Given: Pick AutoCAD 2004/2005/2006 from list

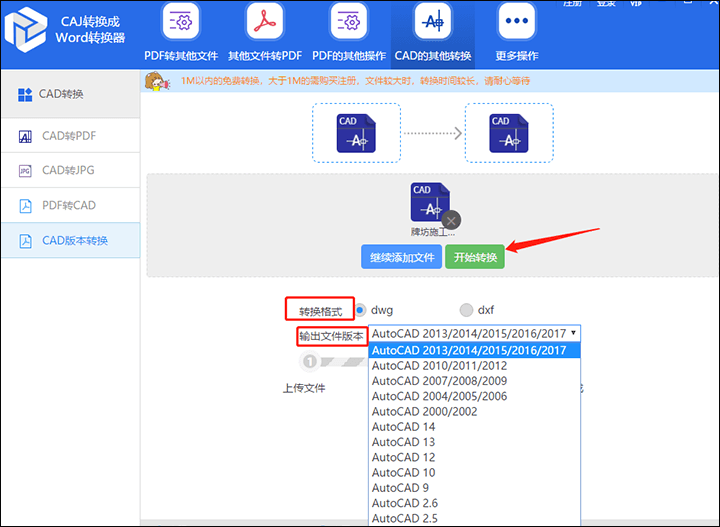Looking at the screenshot, I should (x=474, y=396).
